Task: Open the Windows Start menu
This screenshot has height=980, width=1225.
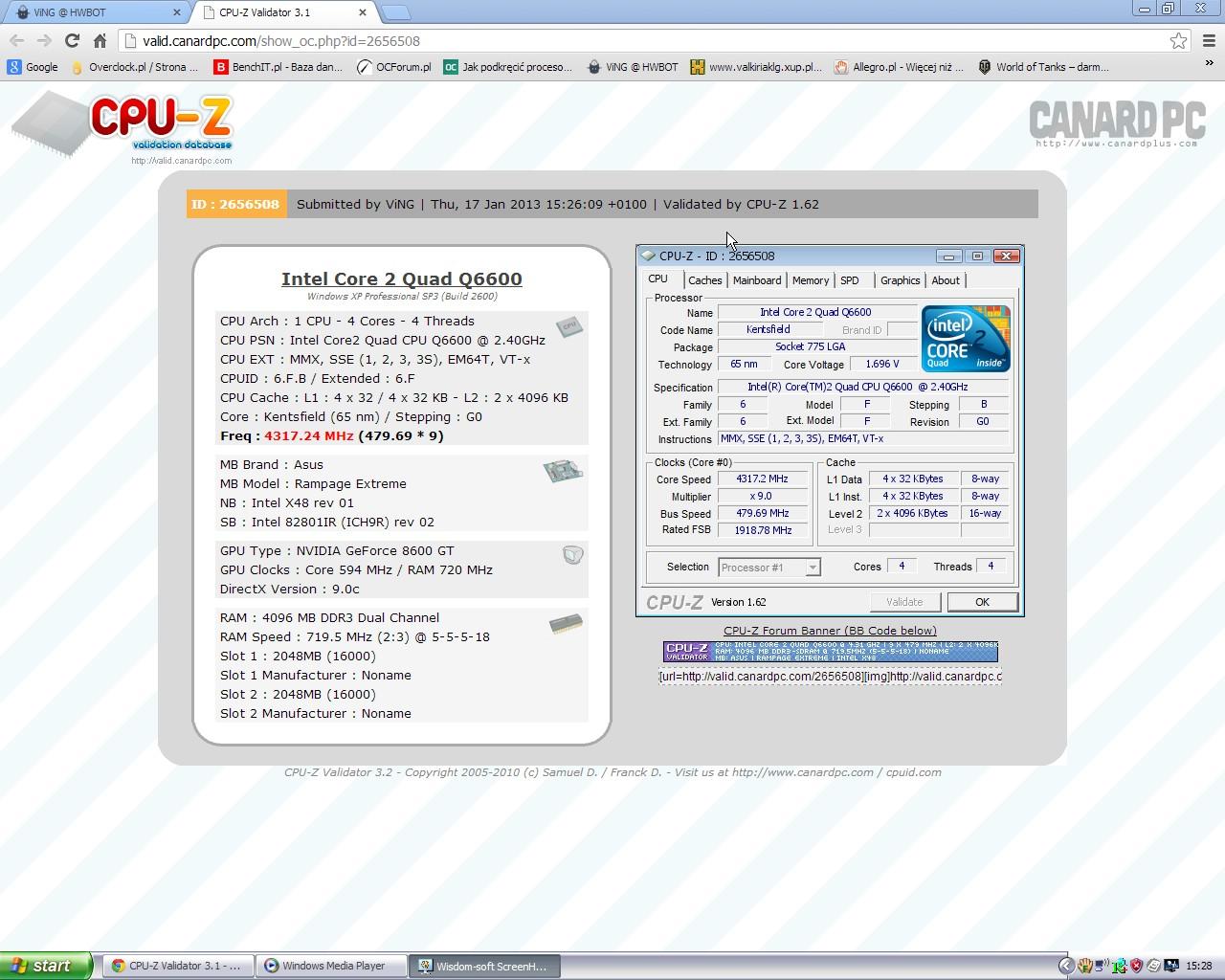Action: tap(46, 966)
